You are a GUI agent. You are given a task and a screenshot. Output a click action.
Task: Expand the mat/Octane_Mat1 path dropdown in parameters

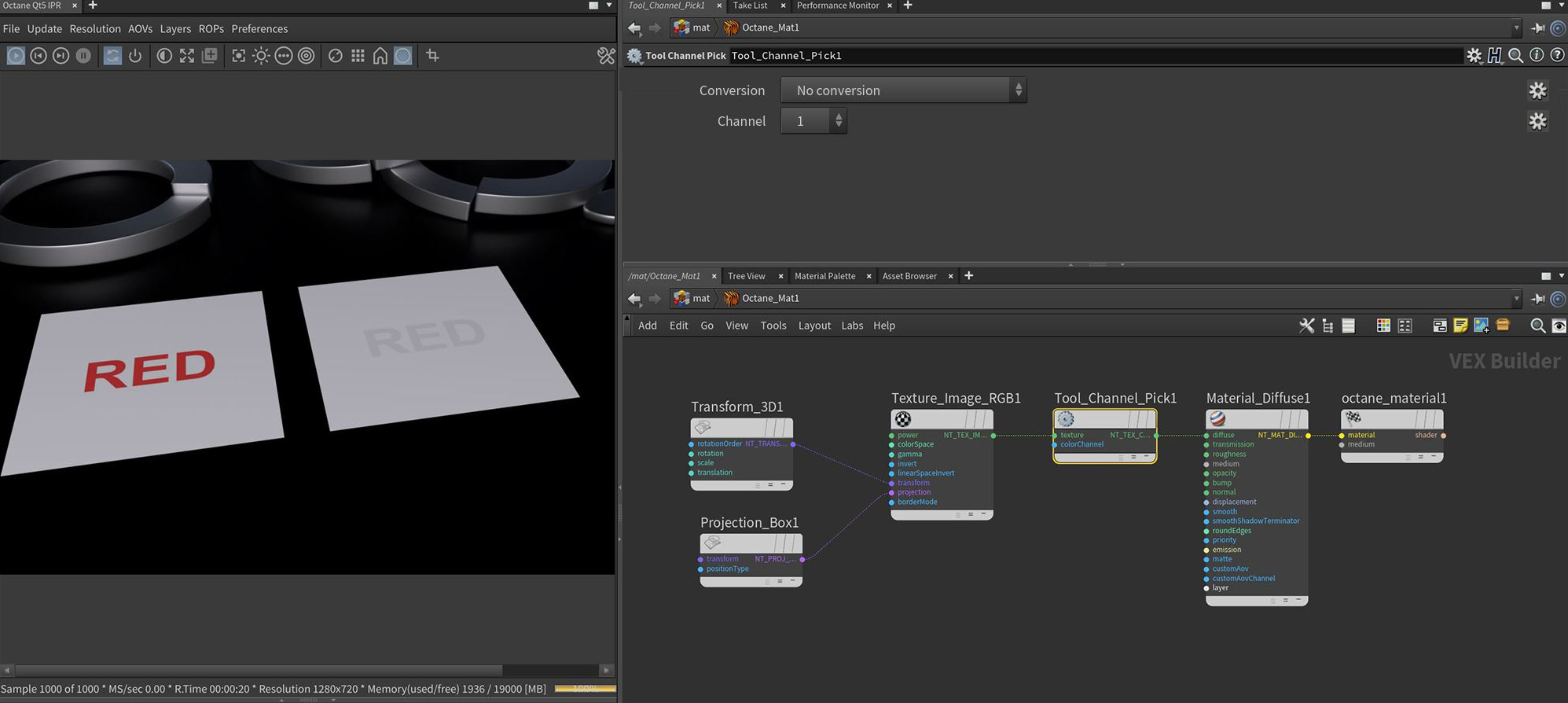[1516, 28]
